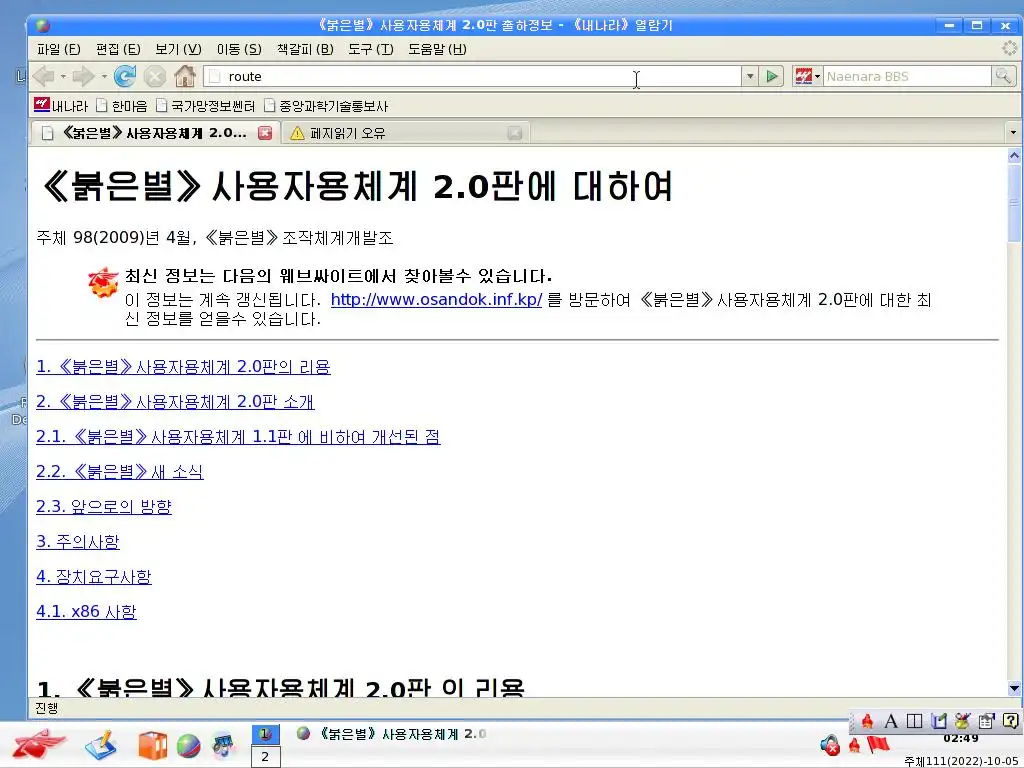Image resolution: width=1024 pixels, height=768 pixels.
Task: Open link 1. 《붉은별》사용자용체계 2.0판의 리용
Action: coord(183,366)
